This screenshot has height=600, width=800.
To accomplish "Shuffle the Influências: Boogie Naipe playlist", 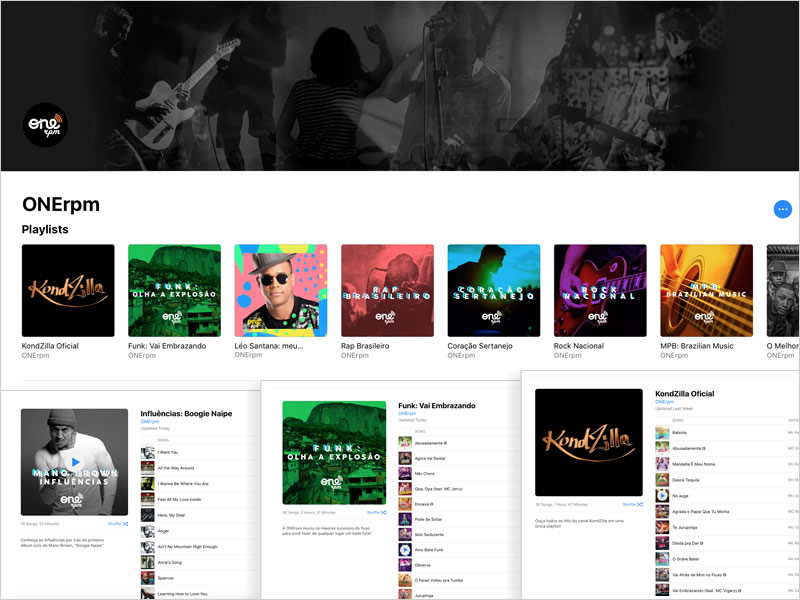I will (118, 523).
